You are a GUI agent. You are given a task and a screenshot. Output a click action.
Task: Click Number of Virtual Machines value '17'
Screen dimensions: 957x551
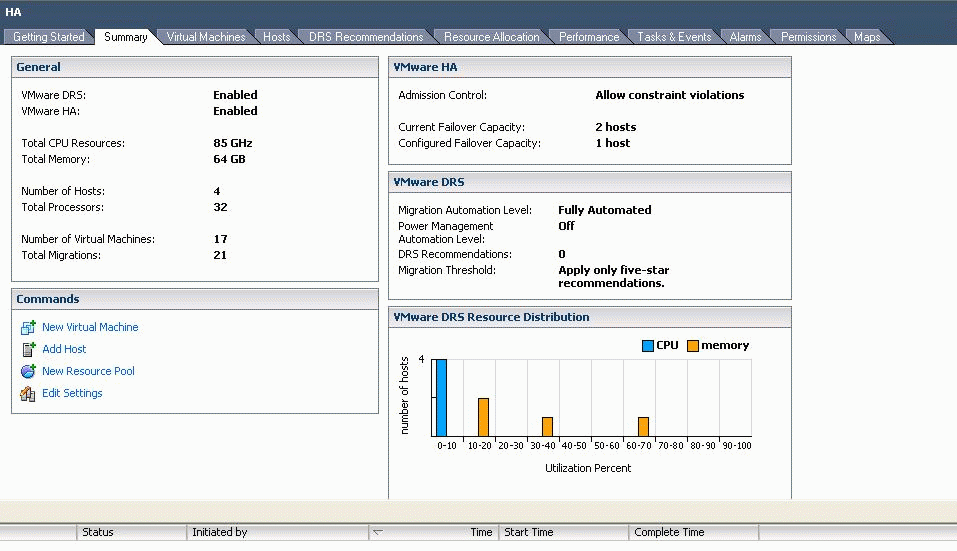(x=220, y=239)
